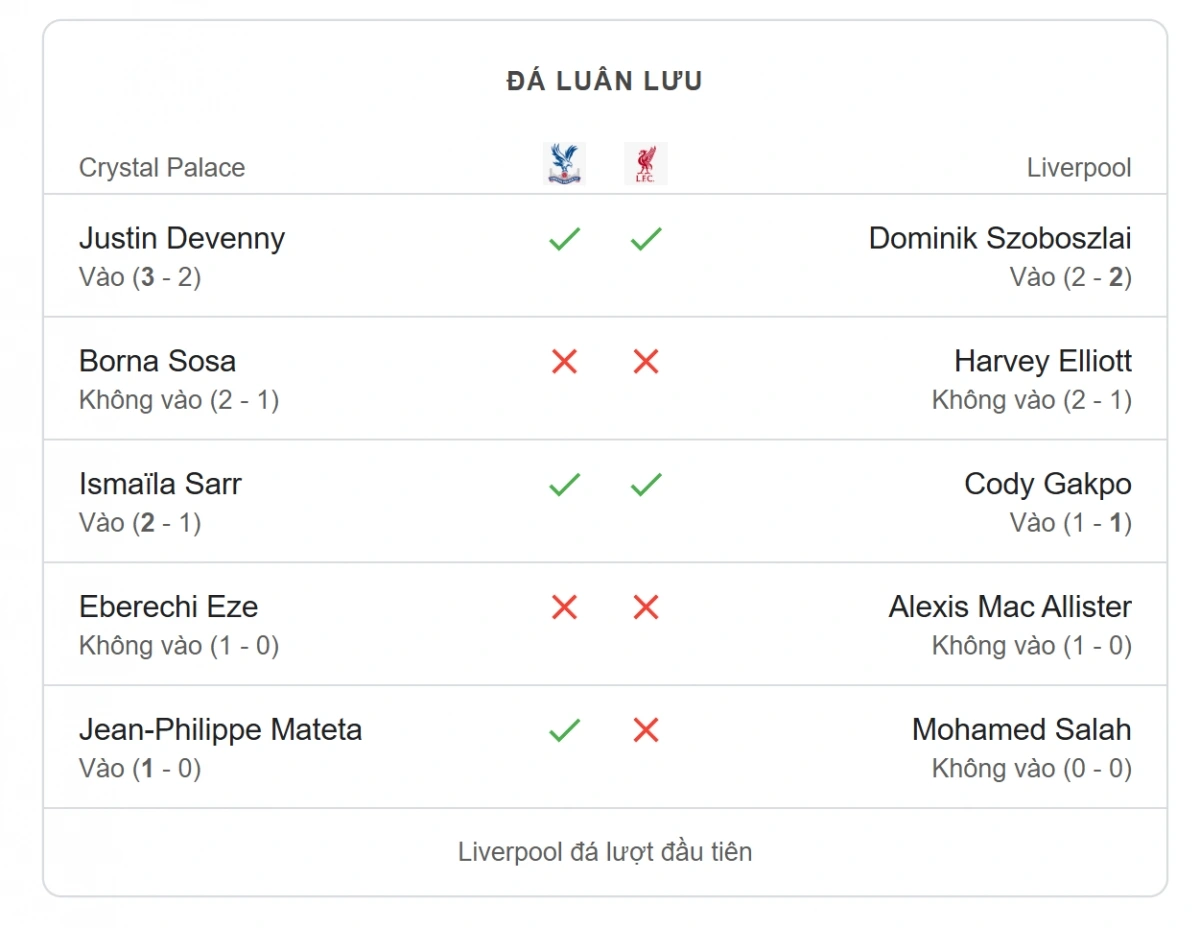The image size is (1200, 928).
Task: Click Cody Gakpo's green checkmark icon
Action: click(x=646, y=485)
